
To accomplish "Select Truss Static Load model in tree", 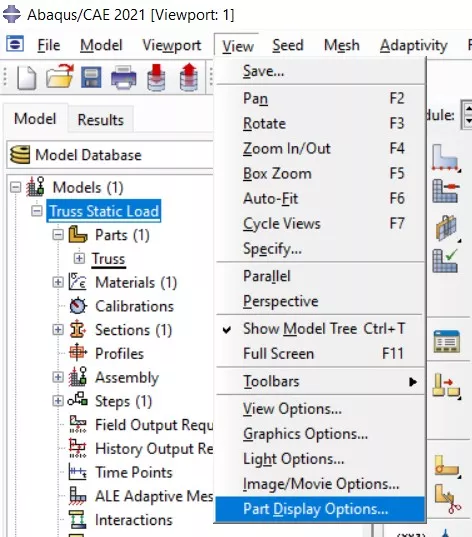I will pos(104,211).
